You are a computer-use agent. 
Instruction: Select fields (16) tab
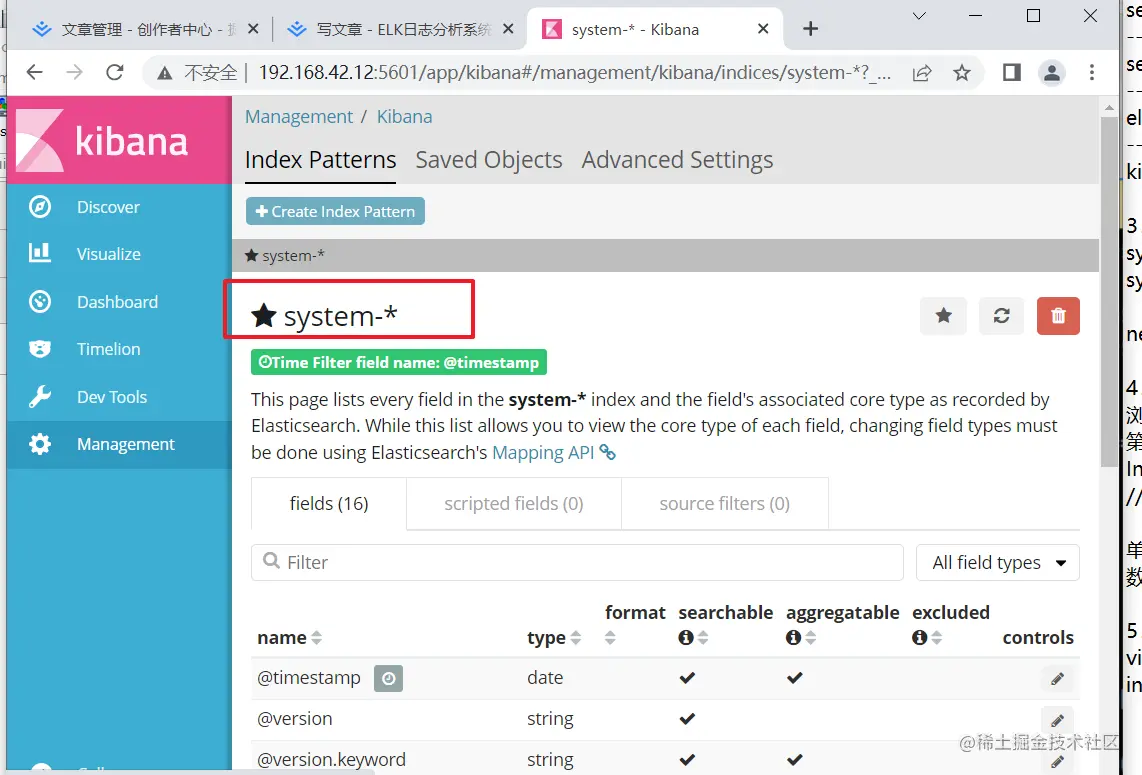point(328,503)
